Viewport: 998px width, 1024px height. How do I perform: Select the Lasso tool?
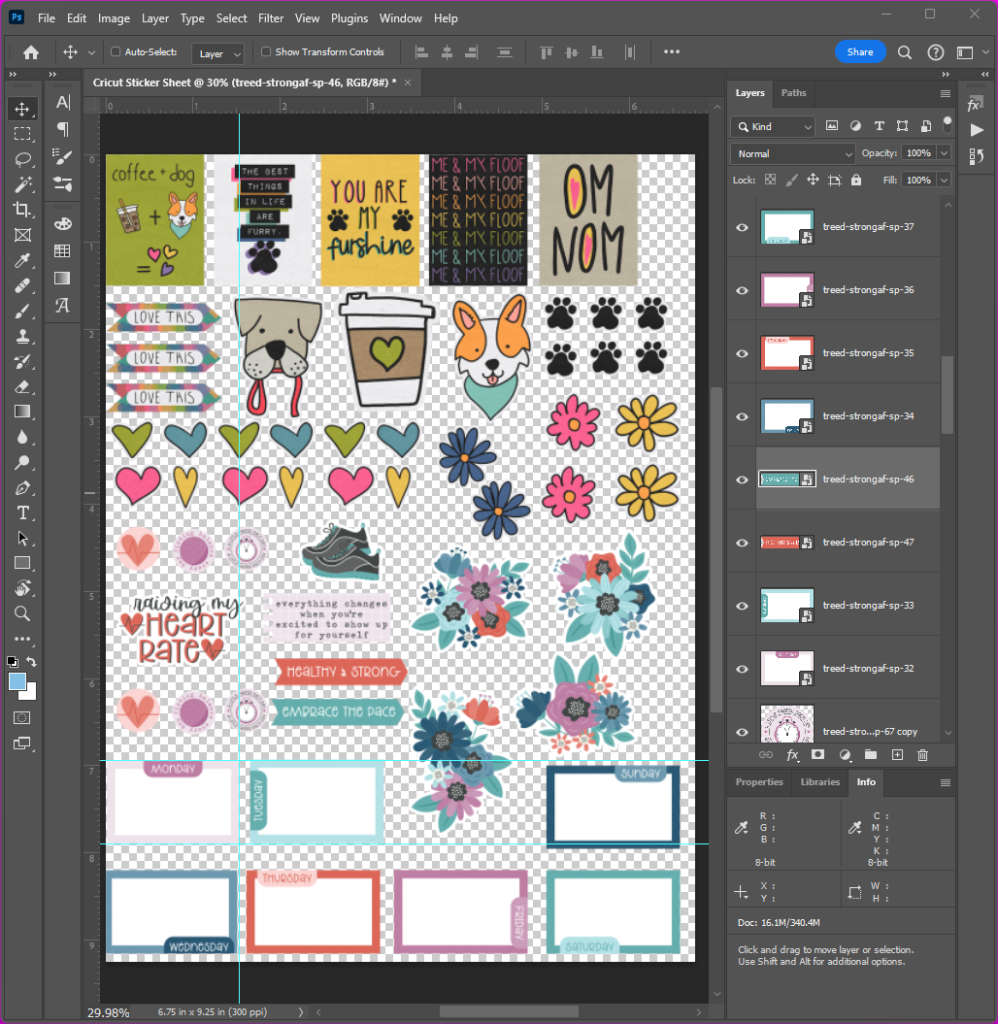[x=22, y=159]
